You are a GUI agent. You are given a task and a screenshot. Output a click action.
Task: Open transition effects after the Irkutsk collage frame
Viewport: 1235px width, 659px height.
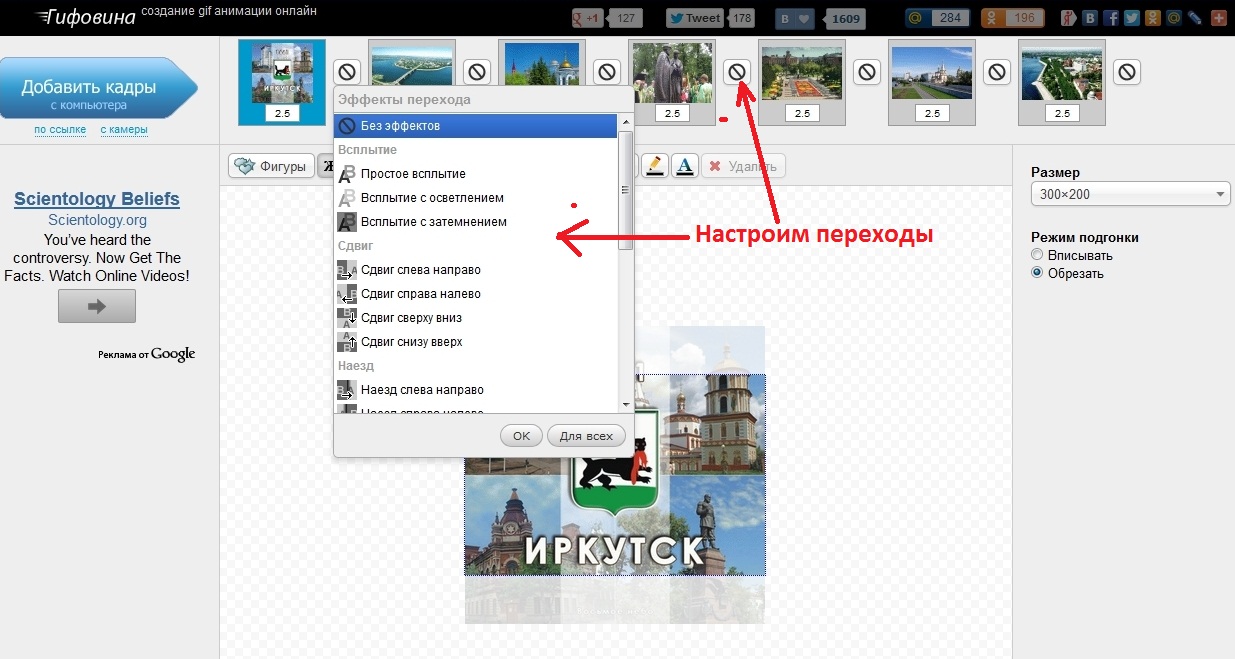coord(347,72)
